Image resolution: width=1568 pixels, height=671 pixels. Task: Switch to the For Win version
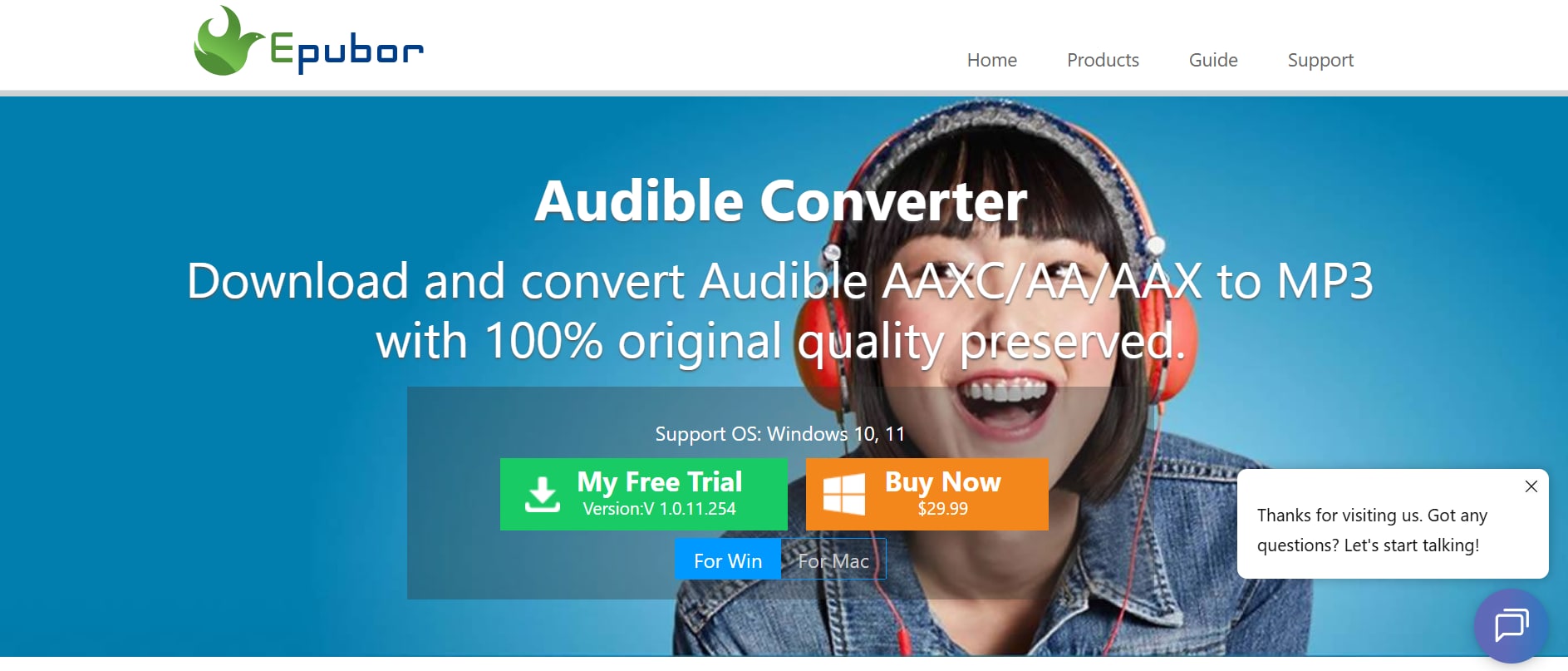(728, 560)
